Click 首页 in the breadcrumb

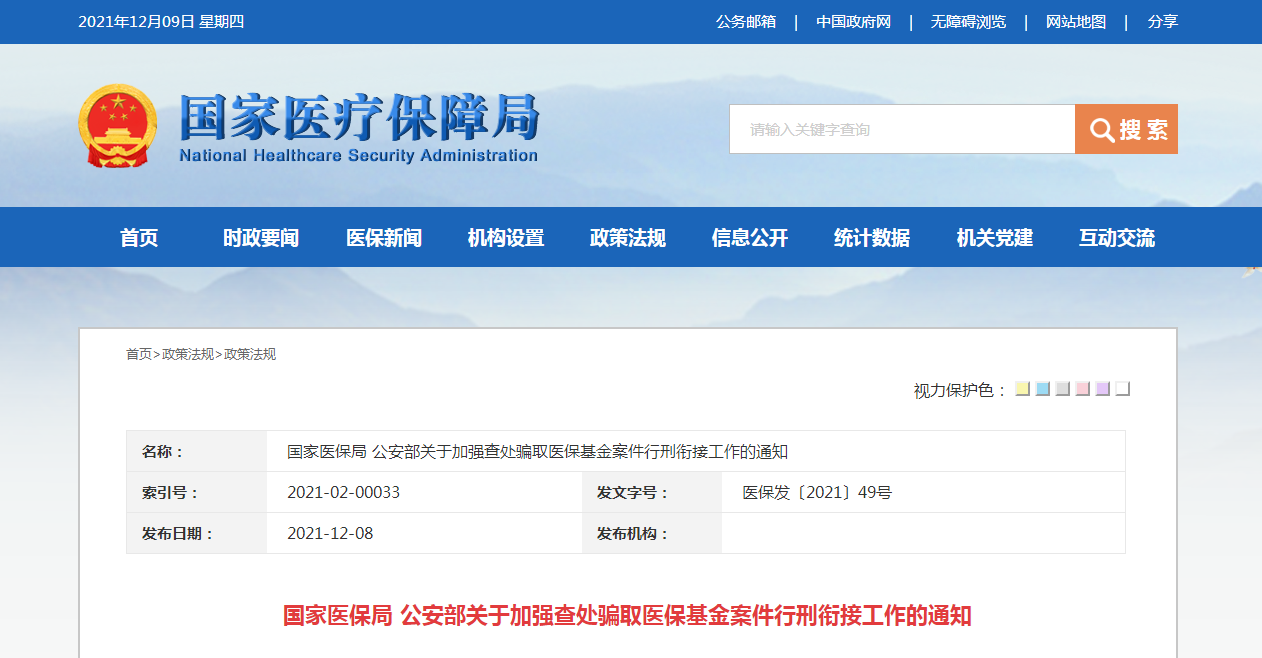pyautogui.click(x=139, y=354)
